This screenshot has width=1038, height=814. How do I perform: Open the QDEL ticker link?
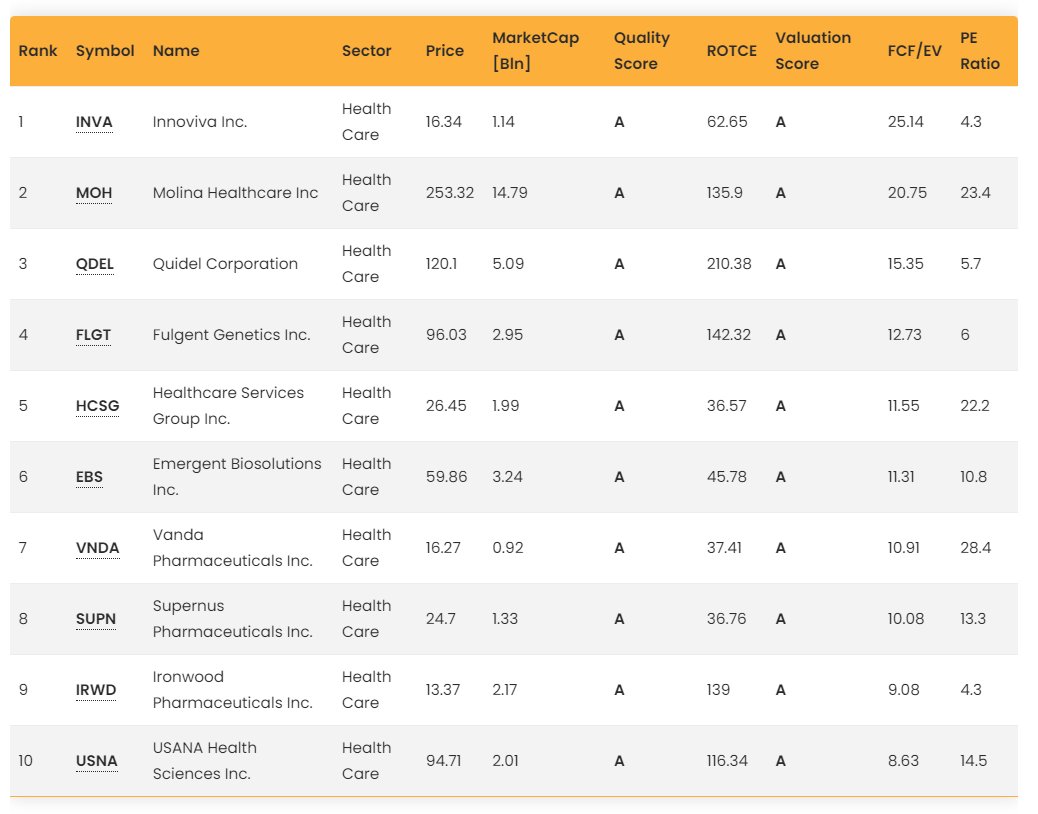95,264
